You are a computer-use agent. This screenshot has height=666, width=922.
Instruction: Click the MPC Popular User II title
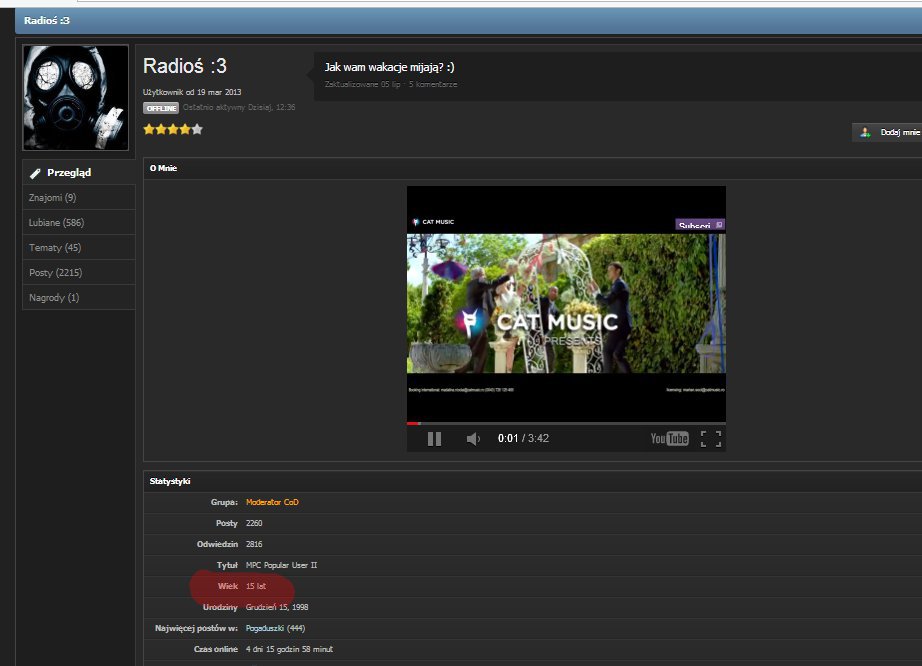click(281, 565)
